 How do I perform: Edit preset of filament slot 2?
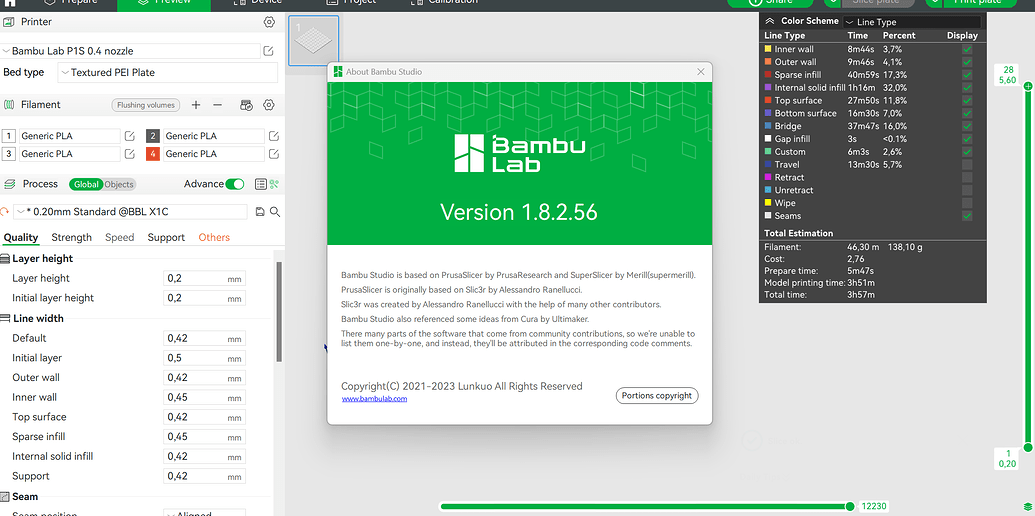[274, 136]
